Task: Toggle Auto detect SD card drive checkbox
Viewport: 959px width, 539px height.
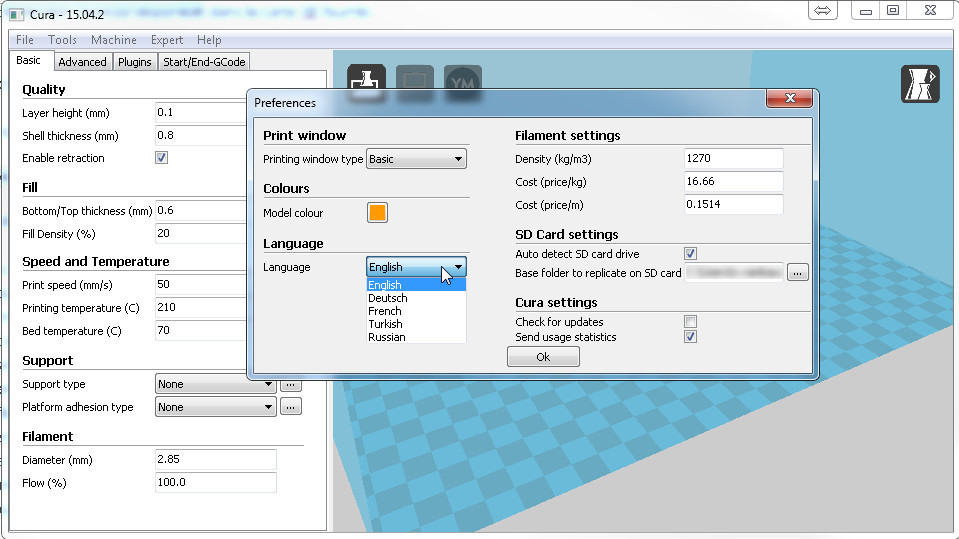Action: point(691,253)
